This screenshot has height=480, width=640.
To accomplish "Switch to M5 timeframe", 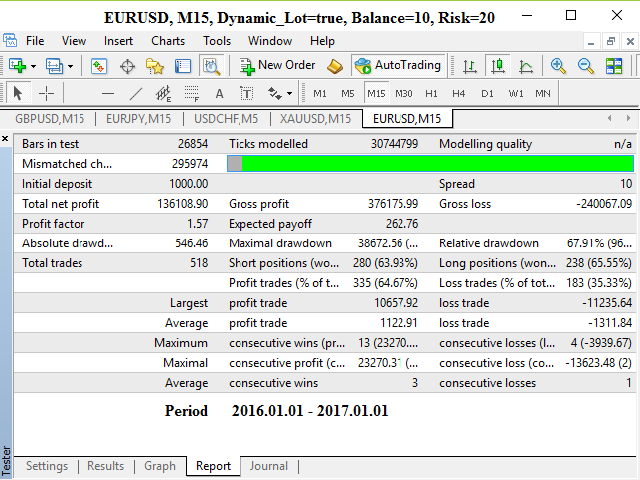I will pyautogui.click(x=347, y=94).
